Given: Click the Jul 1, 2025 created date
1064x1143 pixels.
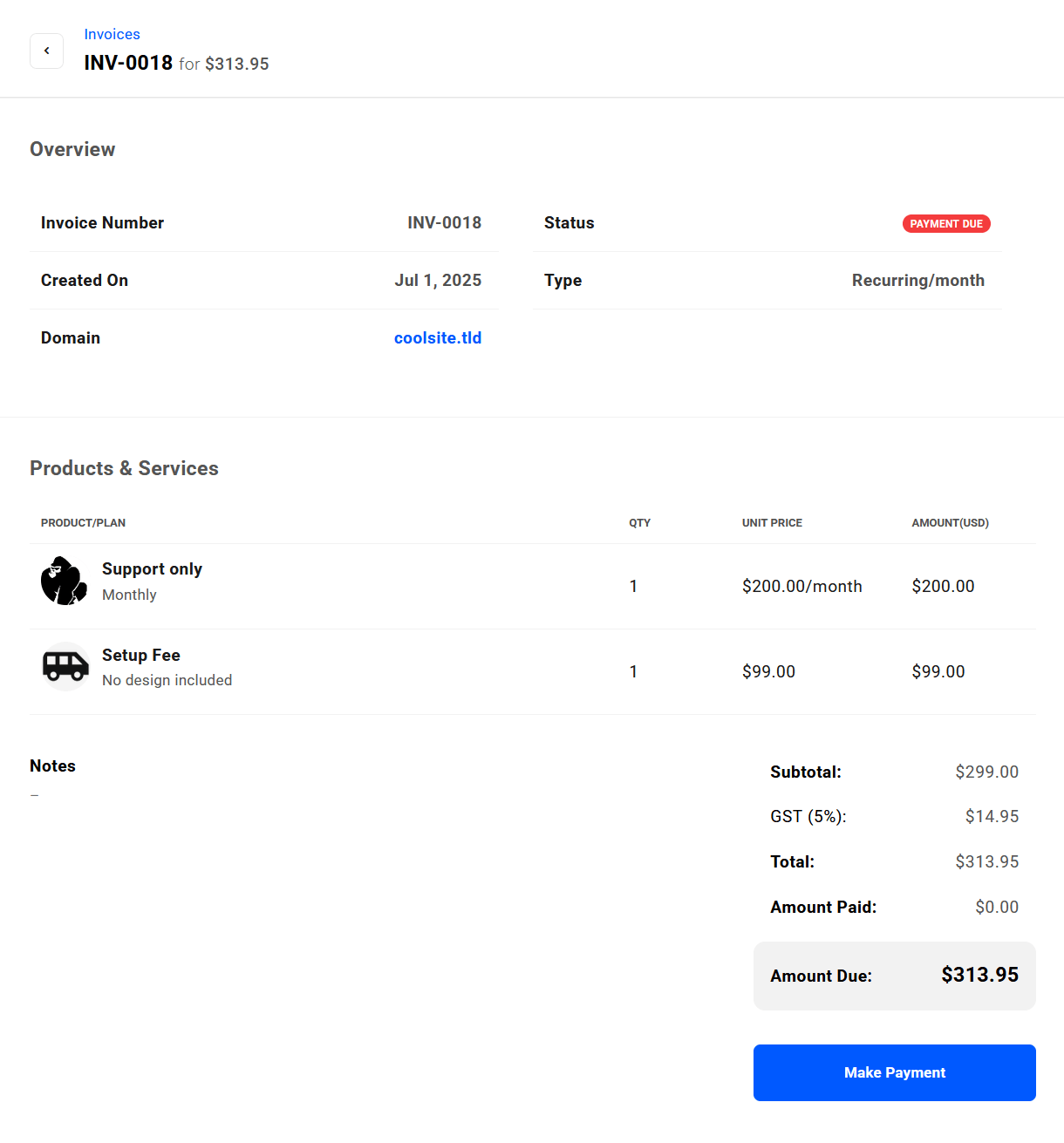Looking at the screenshot, I should [437, 280].
